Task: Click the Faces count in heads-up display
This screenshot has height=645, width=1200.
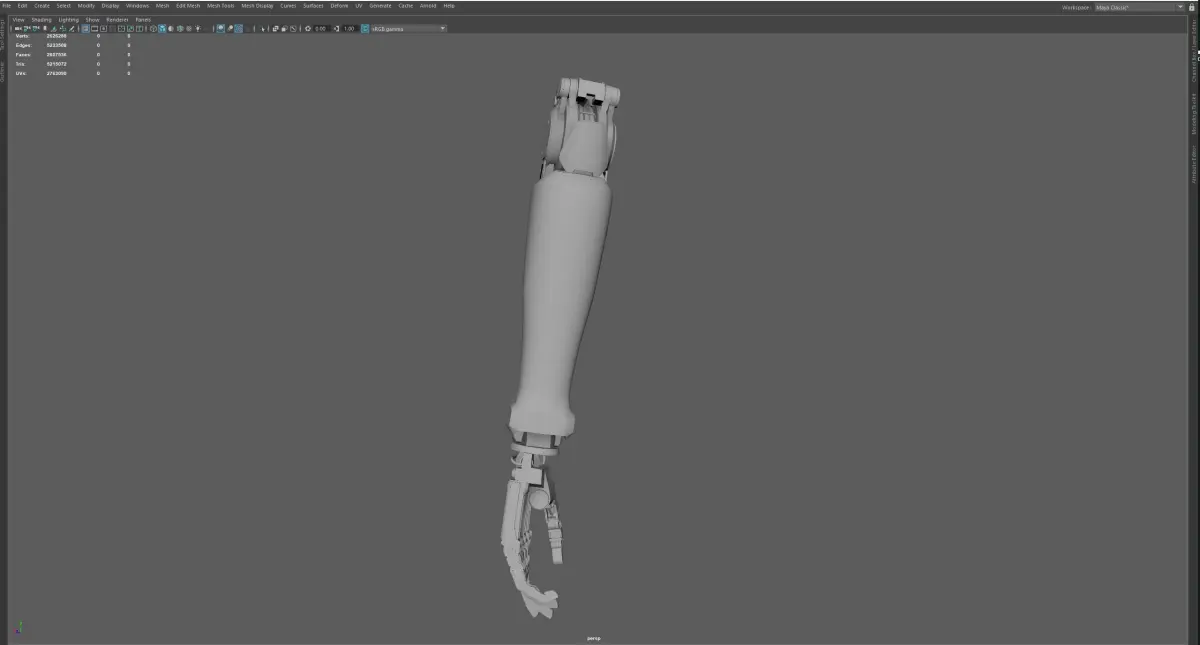Action: (57, 54)
